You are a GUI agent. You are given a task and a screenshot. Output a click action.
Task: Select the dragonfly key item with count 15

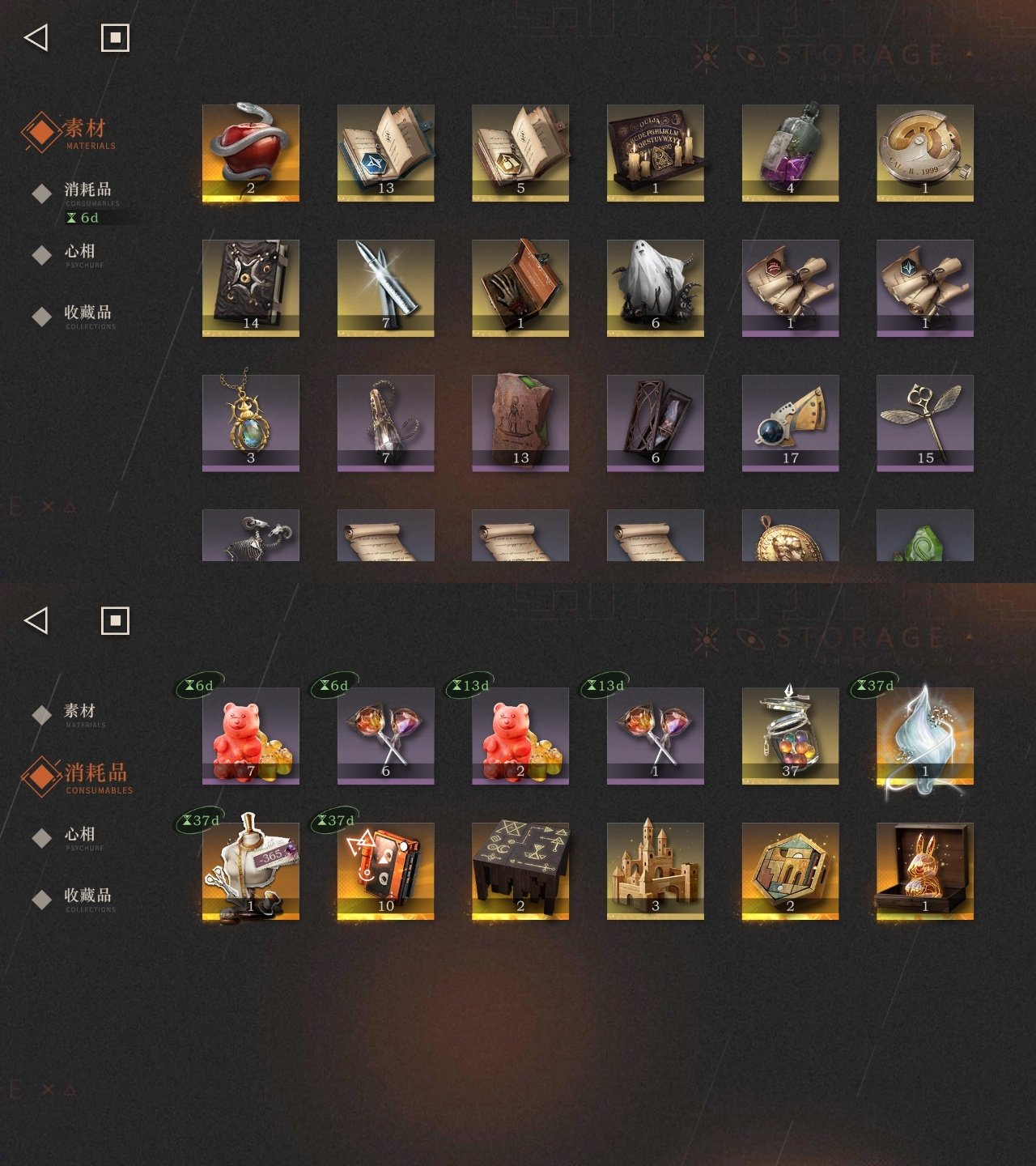[925, 423]
